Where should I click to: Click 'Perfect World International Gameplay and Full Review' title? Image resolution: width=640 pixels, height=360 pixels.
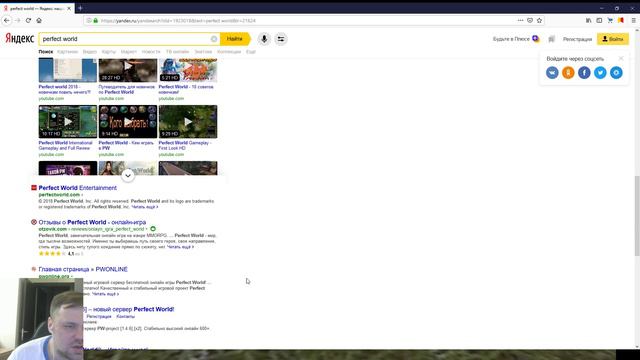click(65, 145)
